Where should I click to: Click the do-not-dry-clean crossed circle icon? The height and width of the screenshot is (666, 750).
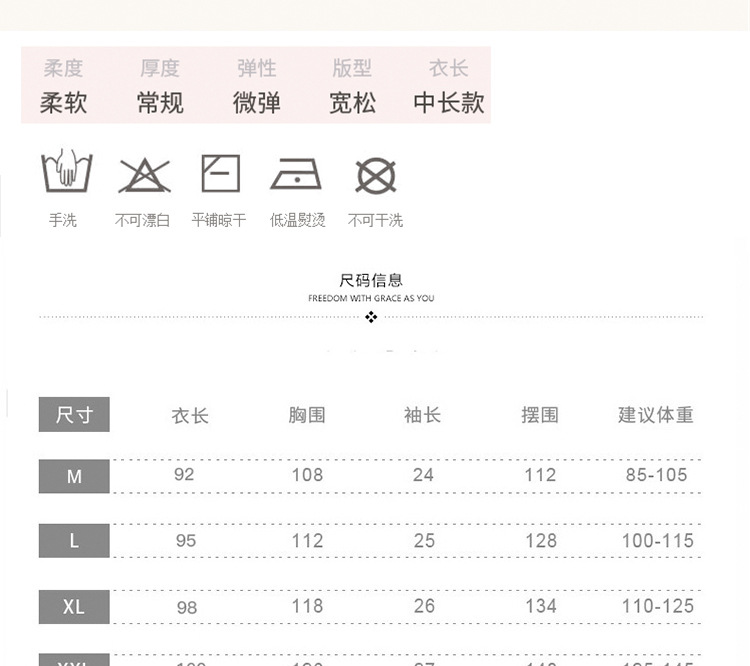pos(376,176)
